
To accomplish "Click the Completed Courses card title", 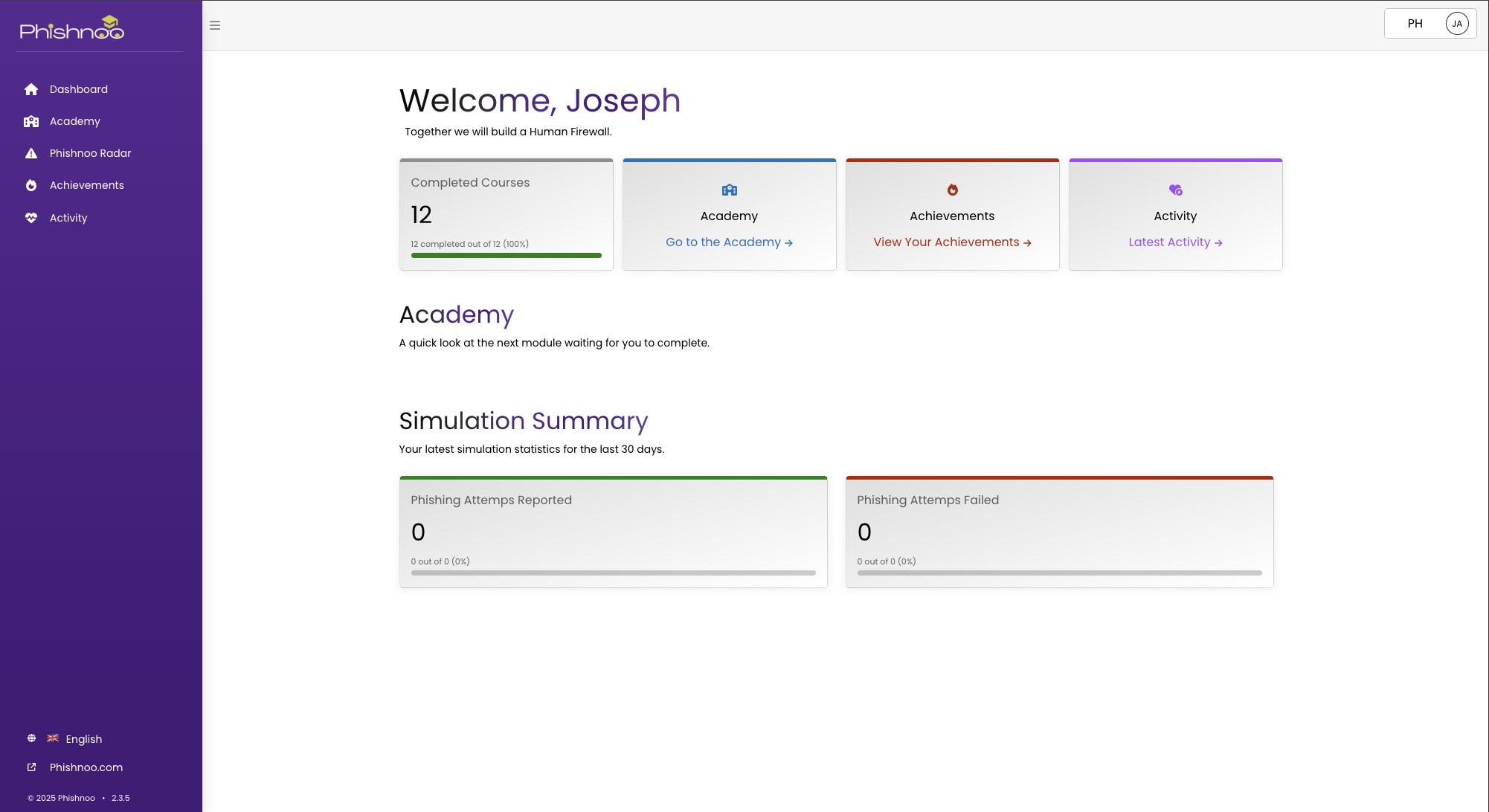I will click(470, 183).
